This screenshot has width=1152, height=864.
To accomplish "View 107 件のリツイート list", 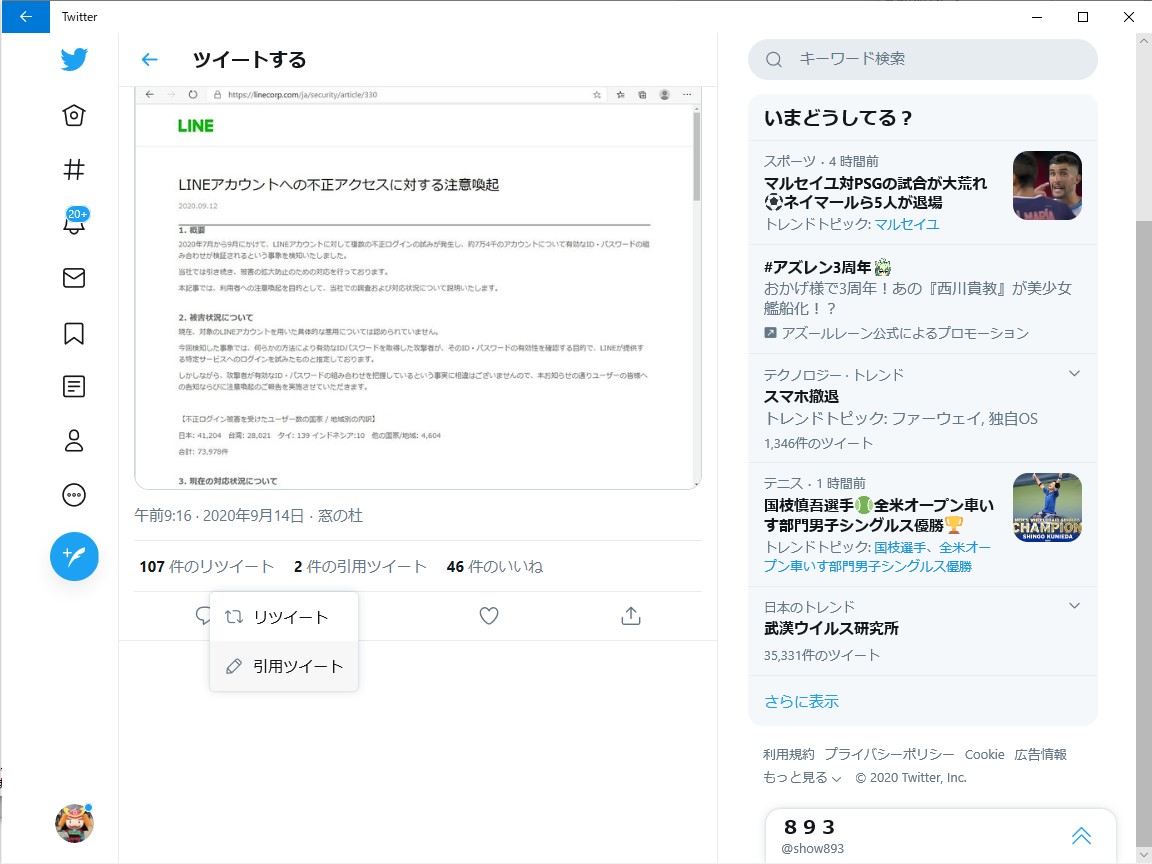I will pyautogui.click(x=206, y=566).
